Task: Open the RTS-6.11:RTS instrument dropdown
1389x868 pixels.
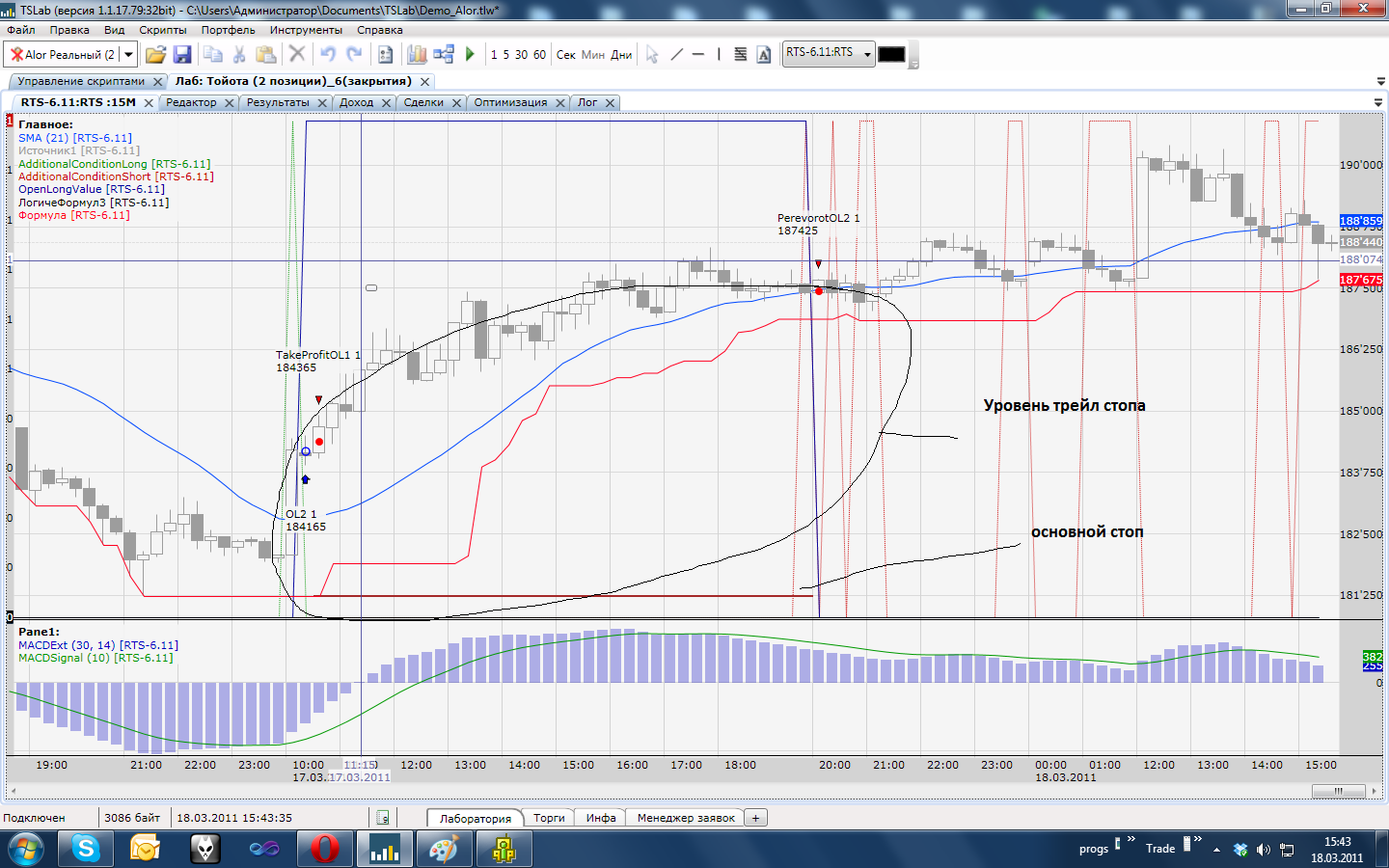Action: tap(867, 54)
